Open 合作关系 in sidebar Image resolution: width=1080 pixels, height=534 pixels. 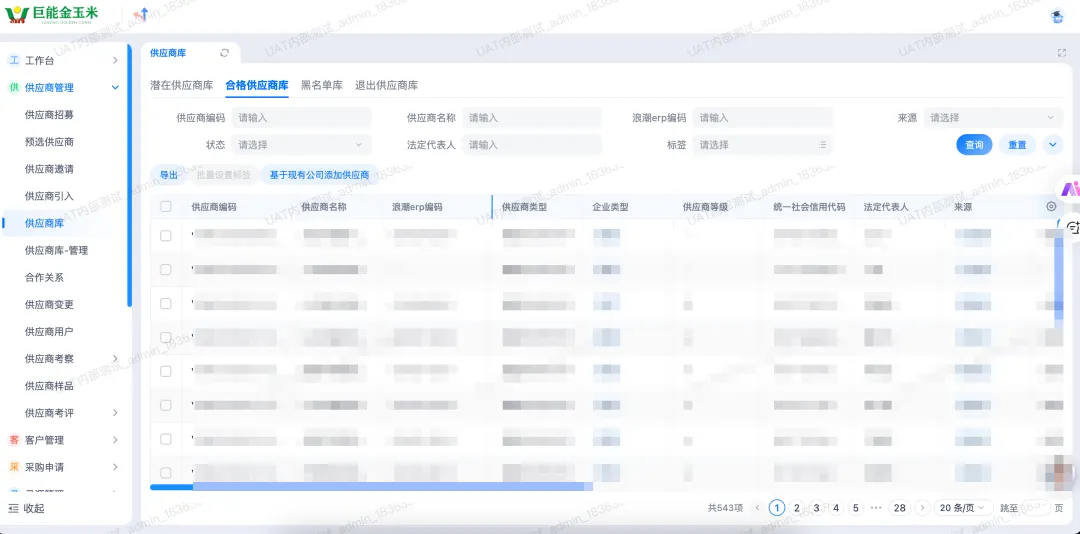(x=44, y=277)
